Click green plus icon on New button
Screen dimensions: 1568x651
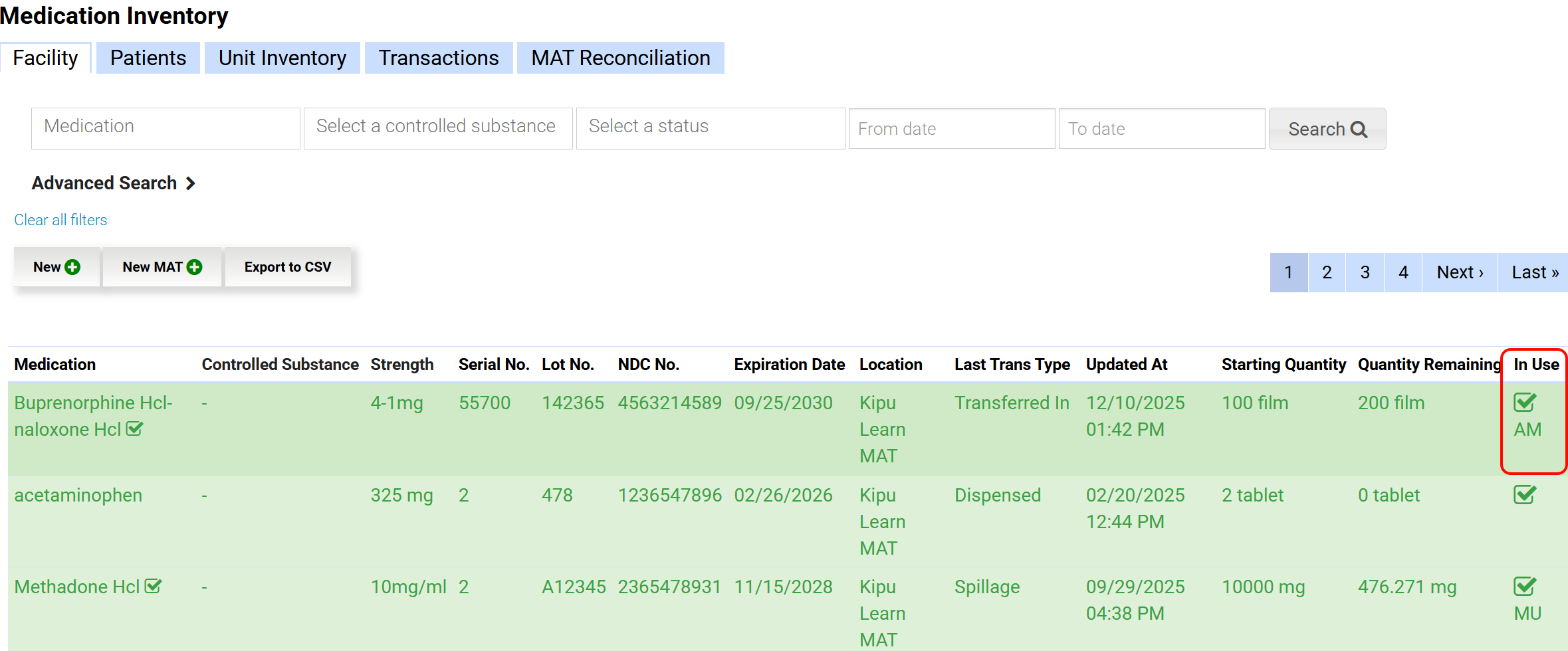coord(72,267)
